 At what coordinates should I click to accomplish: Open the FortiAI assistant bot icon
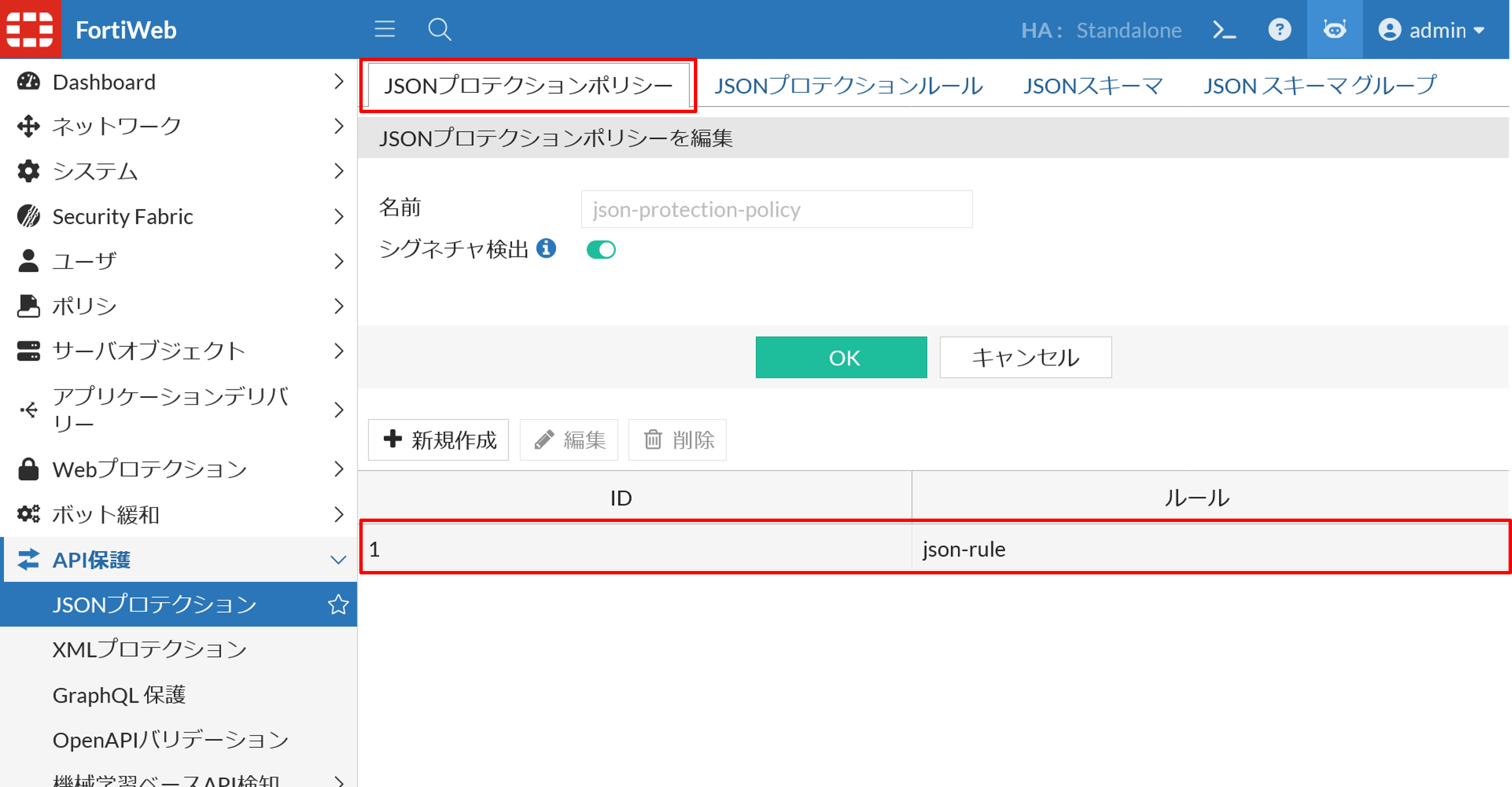(x=1334, y=29)
